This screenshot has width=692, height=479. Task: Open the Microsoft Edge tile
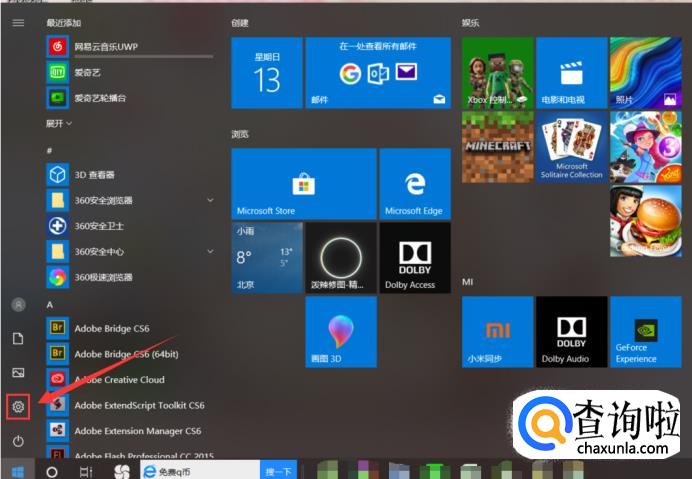(415, 184)
